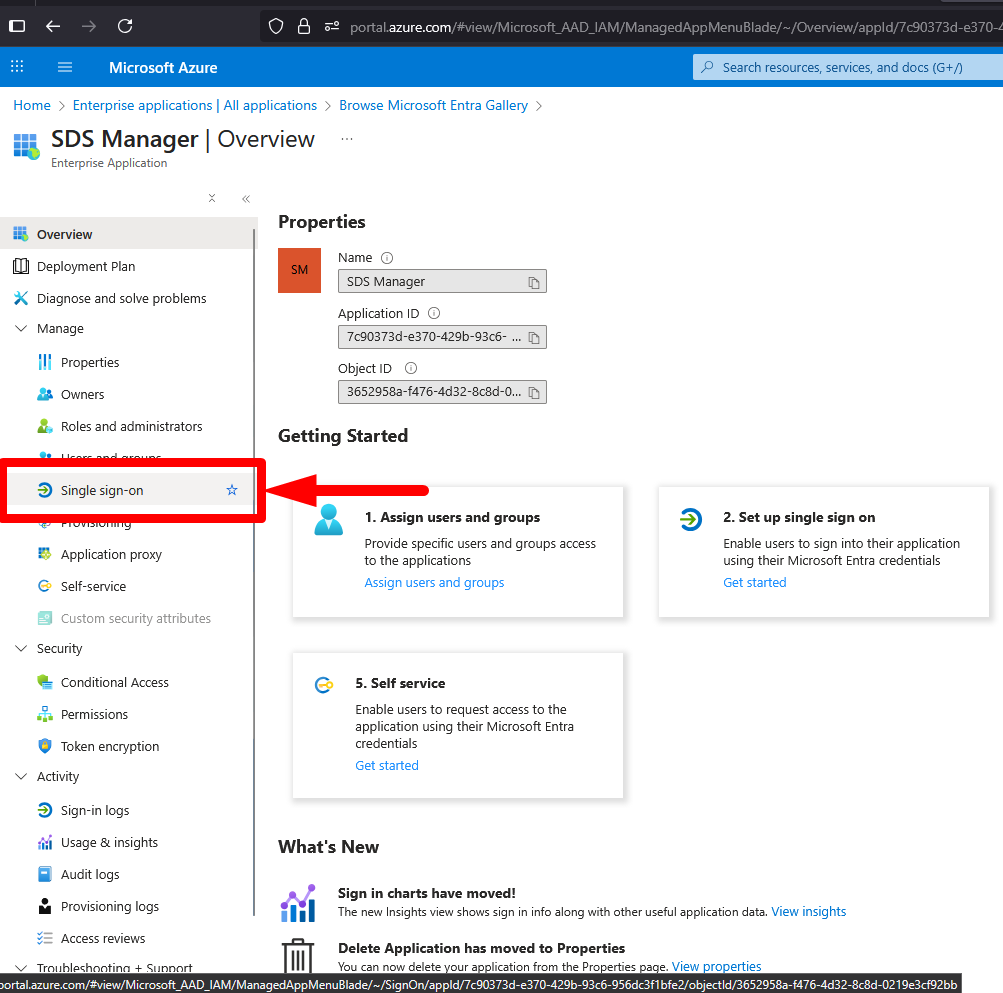Open the View insights link
The height and width of the screenshot is (993, 1003).
pyautogui.click(x=809, y=911)
